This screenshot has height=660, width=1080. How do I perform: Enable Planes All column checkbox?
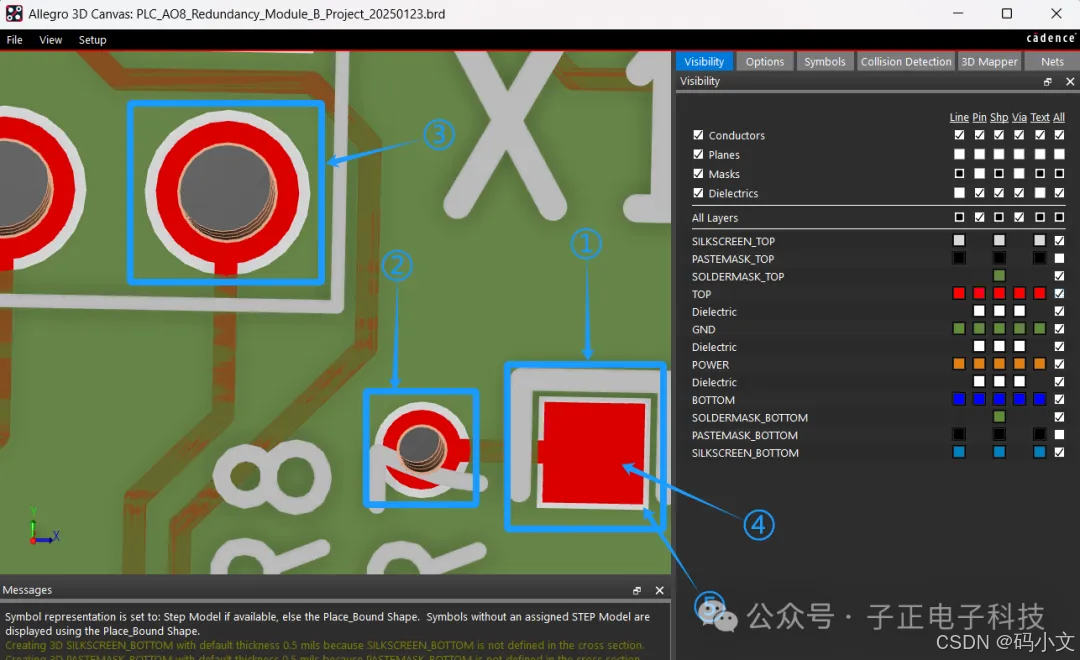coord(1059,154)
